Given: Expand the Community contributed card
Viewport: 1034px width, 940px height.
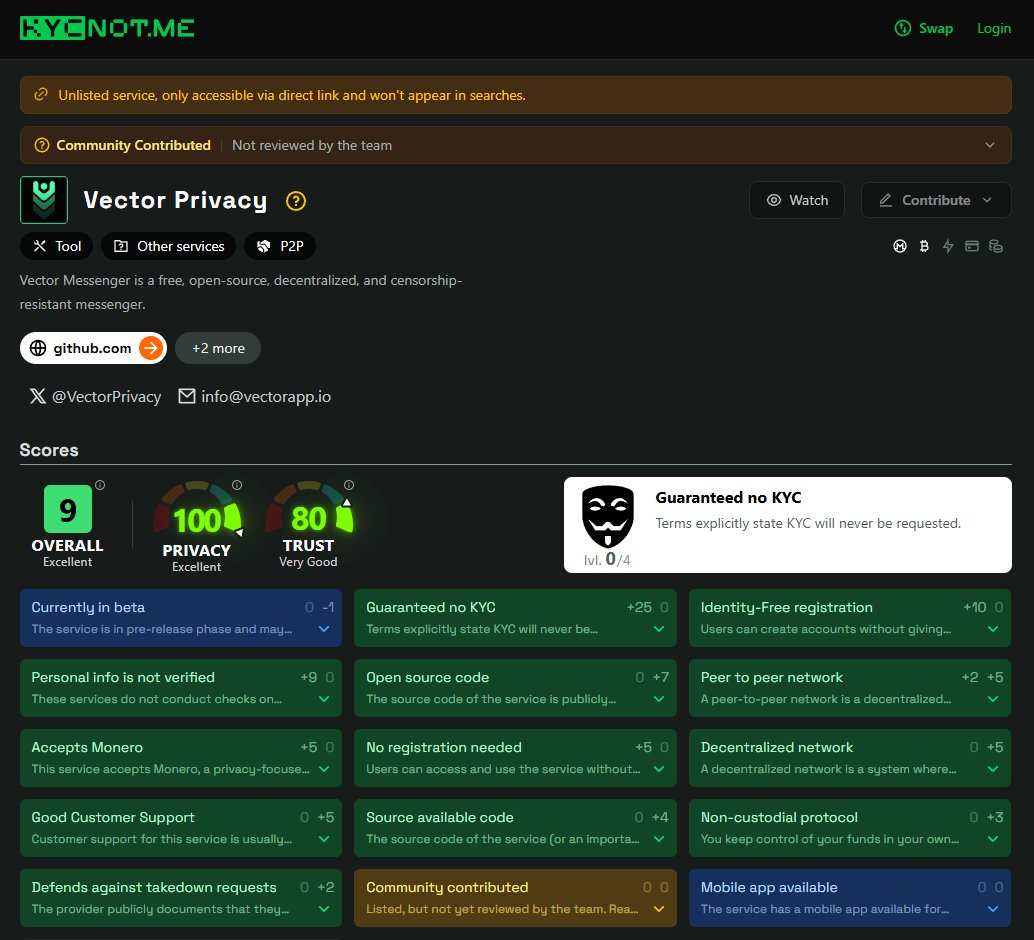Looking at the screenshot, I should [x=515, y=897].
